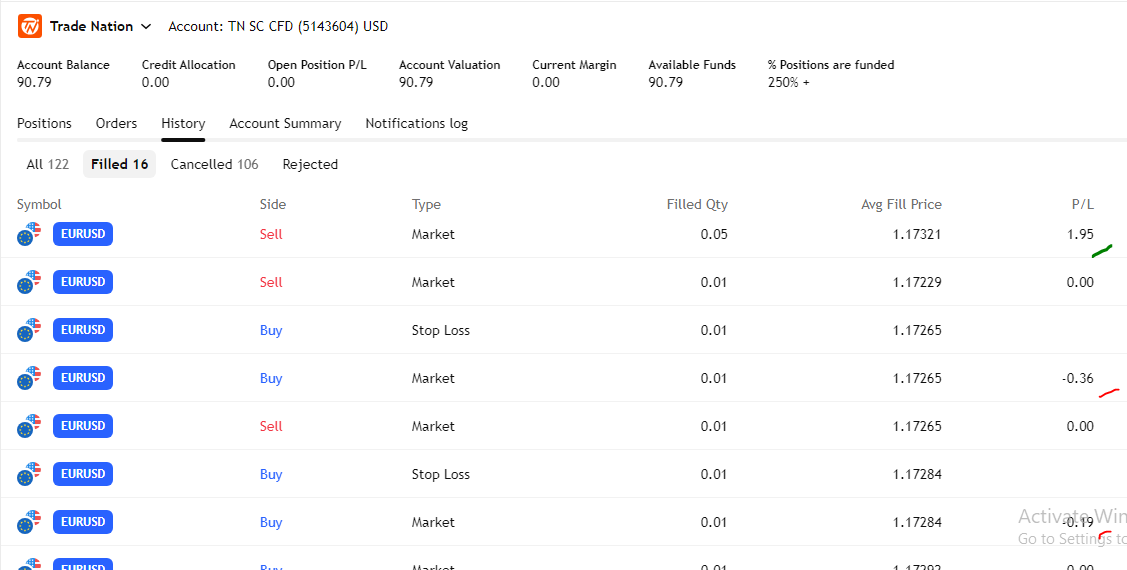This screenshot has height=570, width=1127.
Task: Click the flag icon of the Stop Loss row at 1.17265
Action: click(29, 331)
